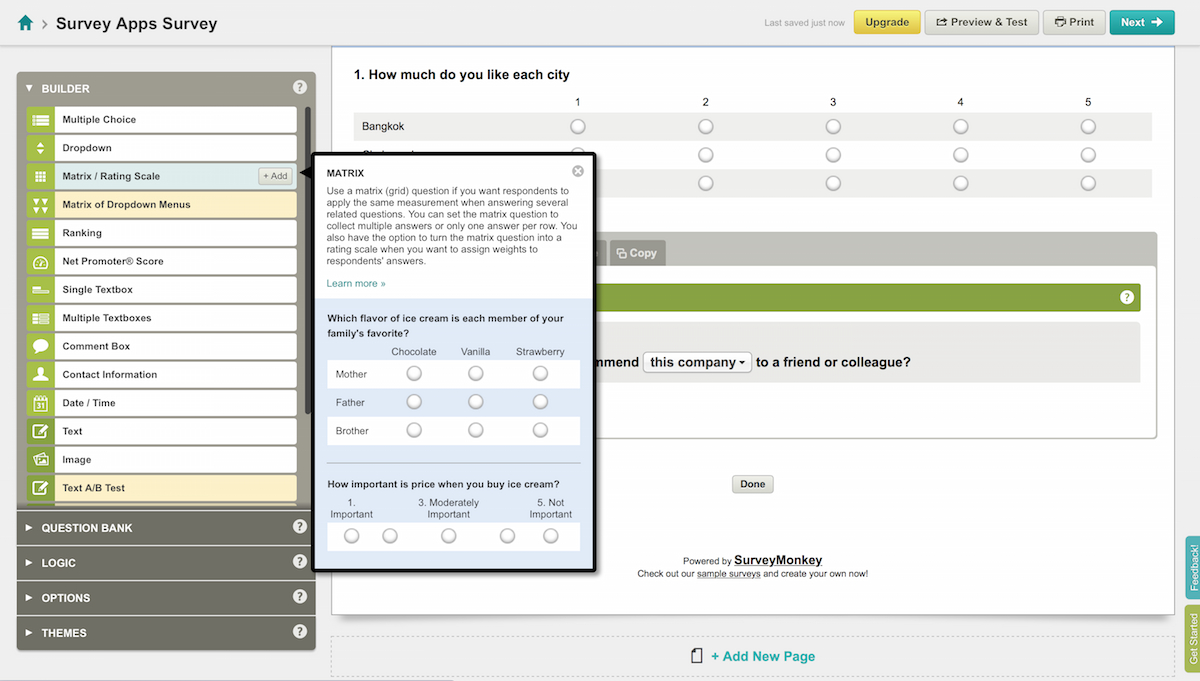Close the Matrix tooltip popup
The image size is (1200, 681).
click(578, 172)
